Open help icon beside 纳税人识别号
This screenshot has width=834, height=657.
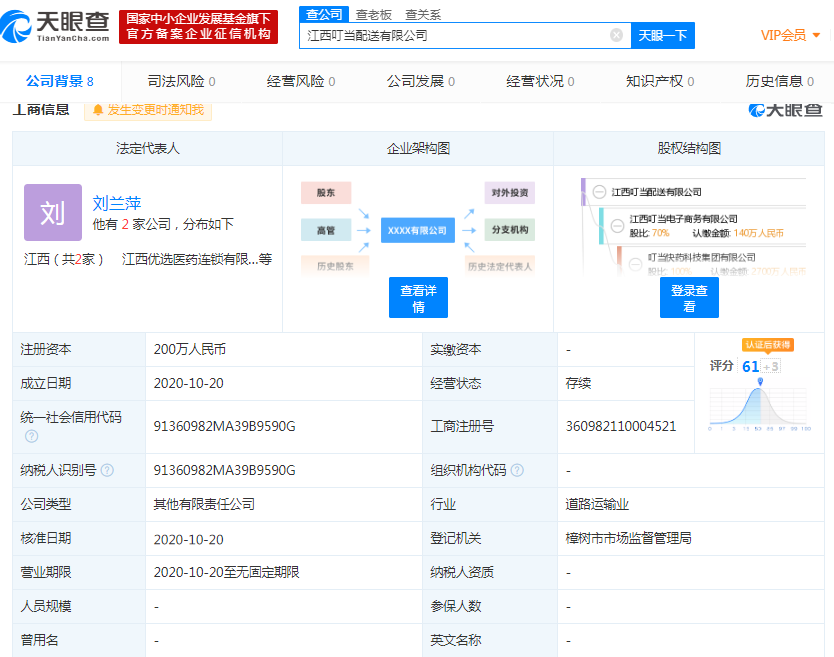107,470
